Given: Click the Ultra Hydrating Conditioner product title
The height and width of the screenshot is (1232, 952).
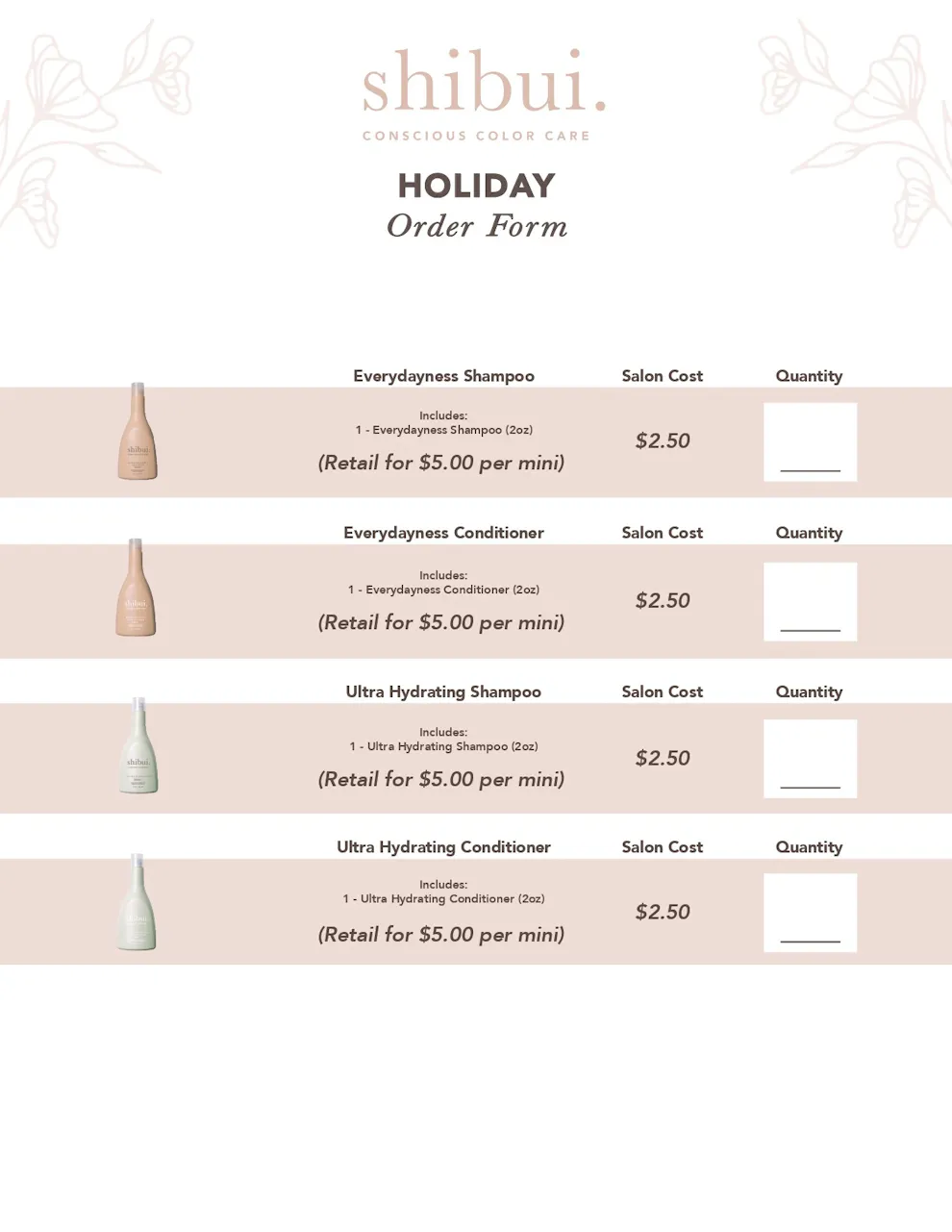Looking at the screenshot, I should [443, 847].
